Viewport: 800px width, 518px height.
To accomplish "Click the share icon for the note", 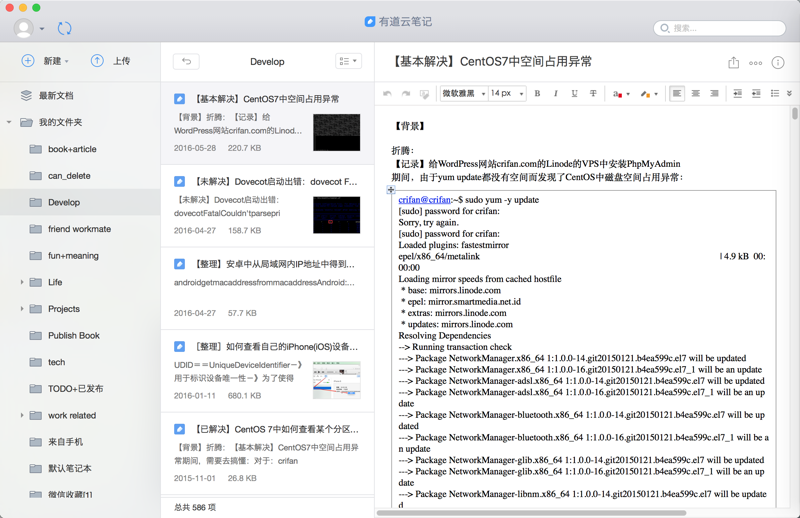I will click(733, 62).
